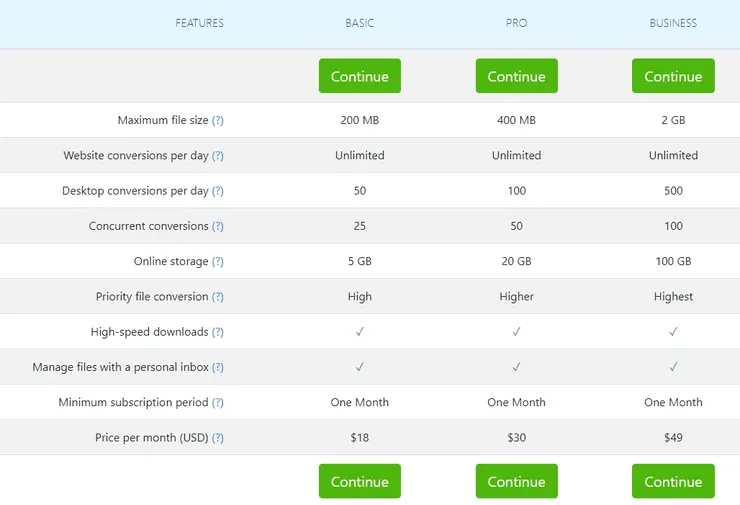
Task: Click the '100 GB' online storage value
Action: pyautogui.click(x=673, y=261)
